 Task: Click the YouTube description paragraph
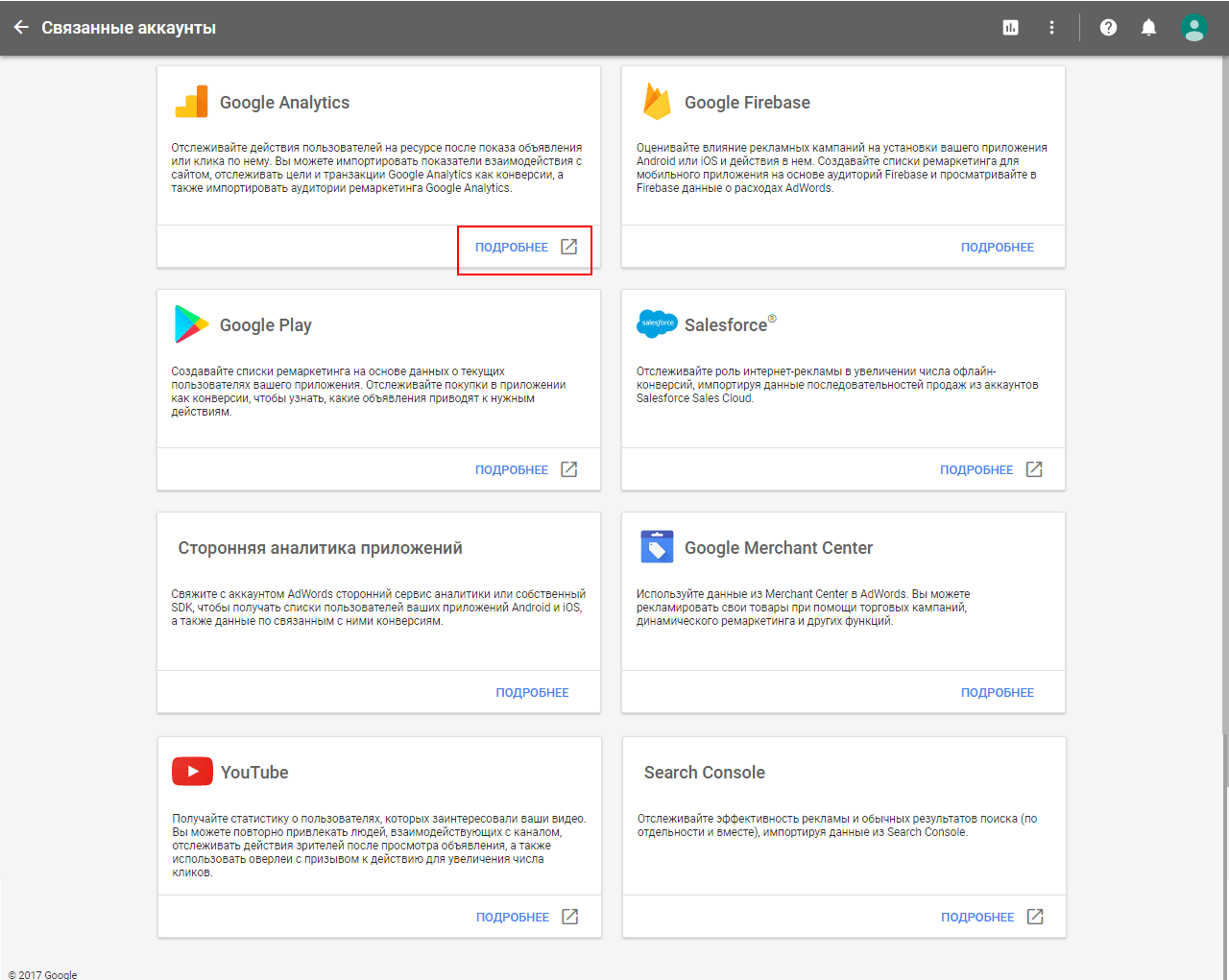(x=379, y=846)
